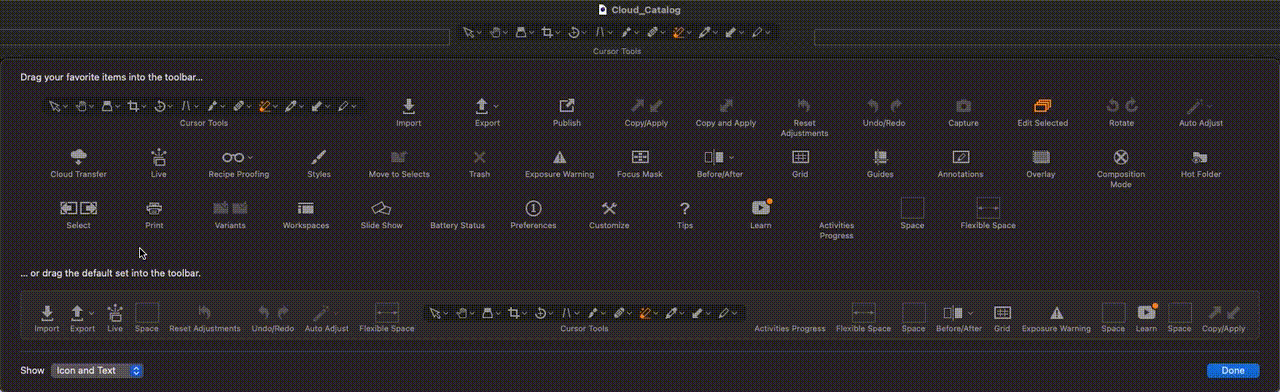Click the Composition Mode icon
Image resolution: width=1280 pixels, height=392 pixels.
(x=1121, y=157)
